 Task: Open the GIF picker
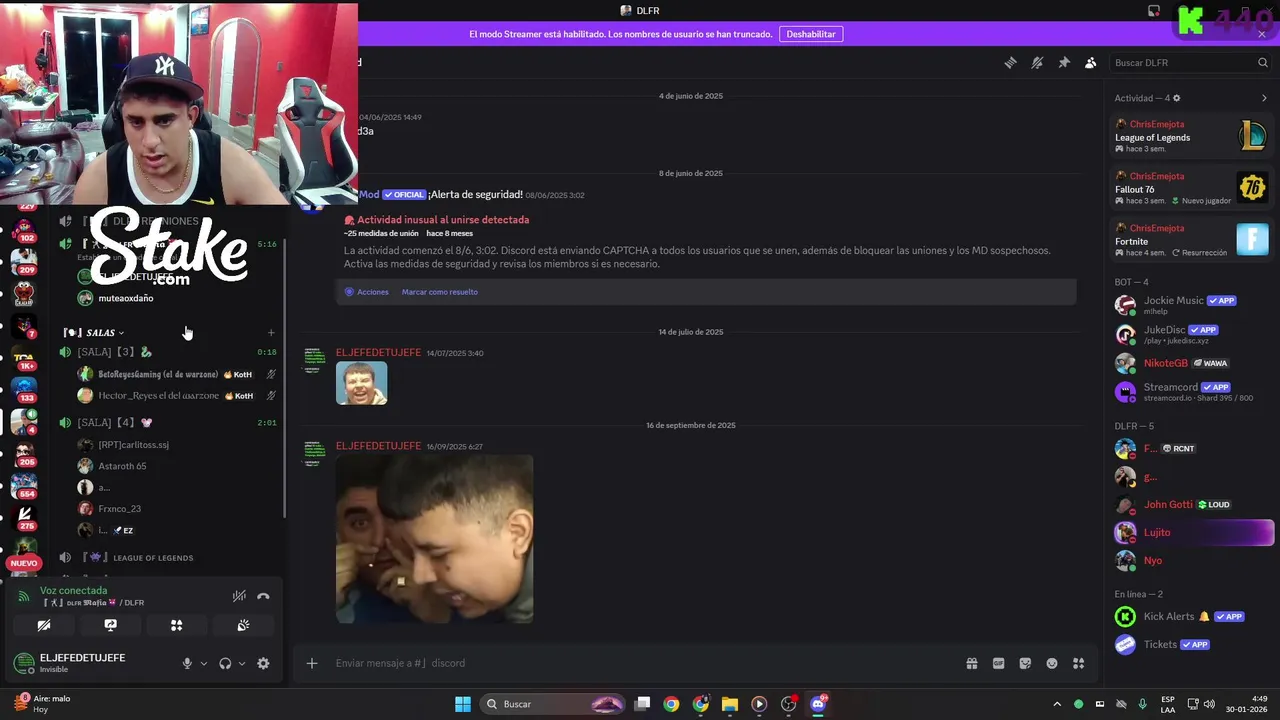(x=998, y=663)
